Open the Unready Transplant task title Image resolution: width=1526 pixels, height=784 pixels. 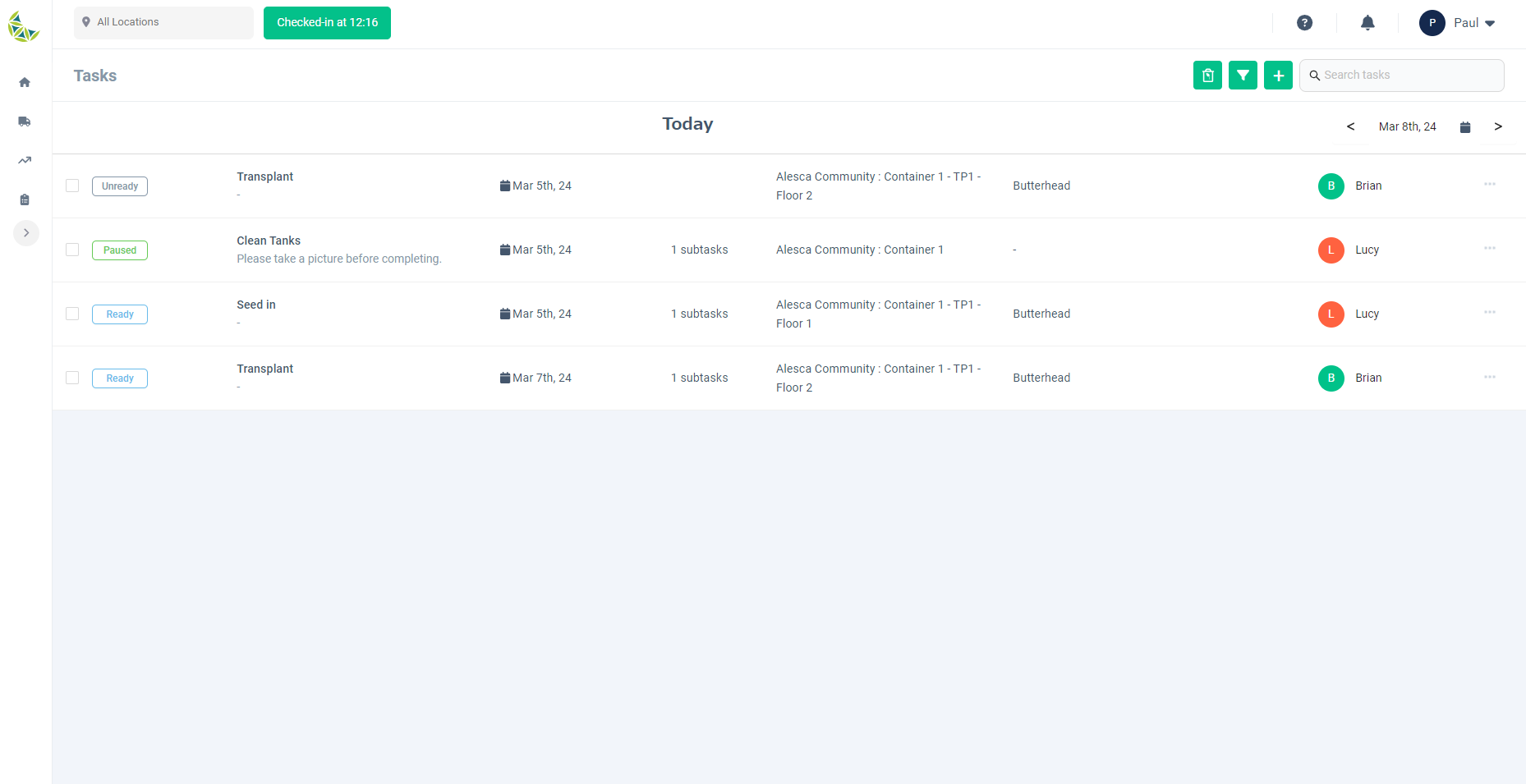[264, 177]
